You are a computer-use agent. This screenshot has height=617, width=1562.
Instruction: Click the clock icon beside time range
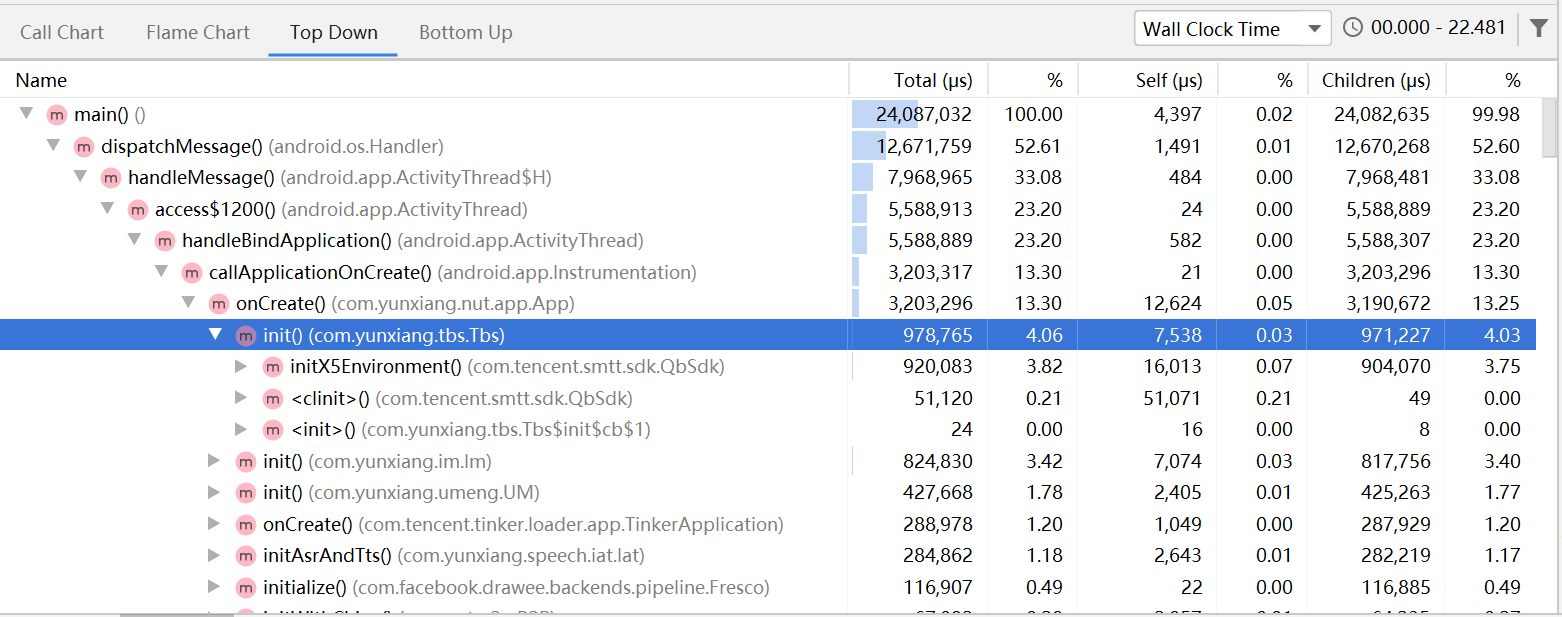(x=1353, y=28)
